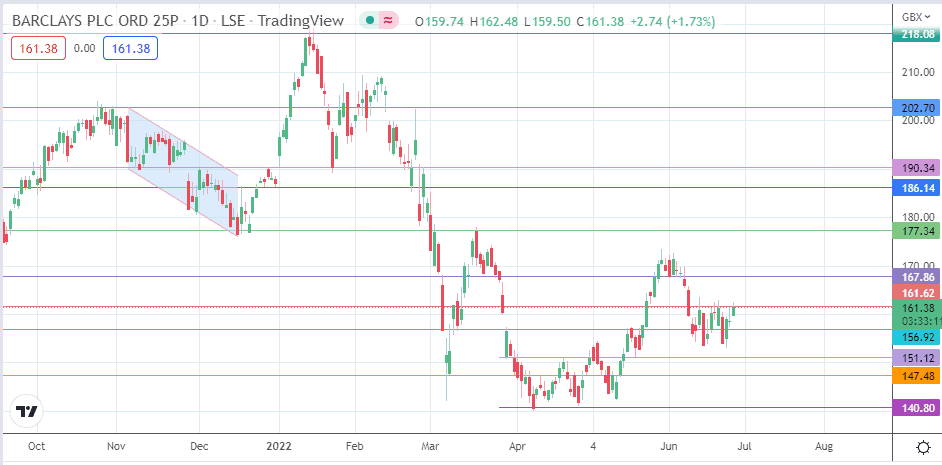Open chart settings gear icon
942x465 pixels.
tap(923, 448)
